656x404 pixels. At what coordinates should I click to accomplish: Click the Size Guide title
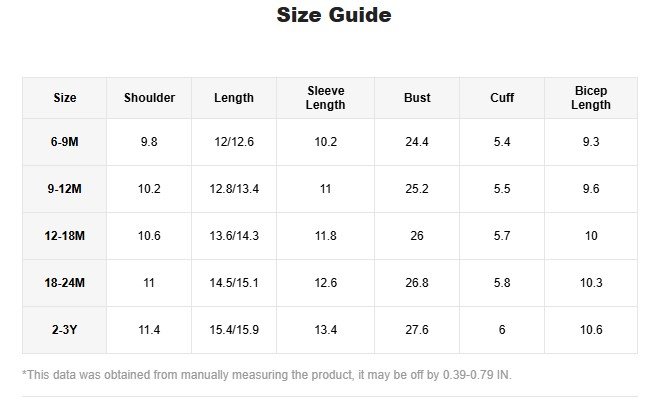tap(333, 16)
